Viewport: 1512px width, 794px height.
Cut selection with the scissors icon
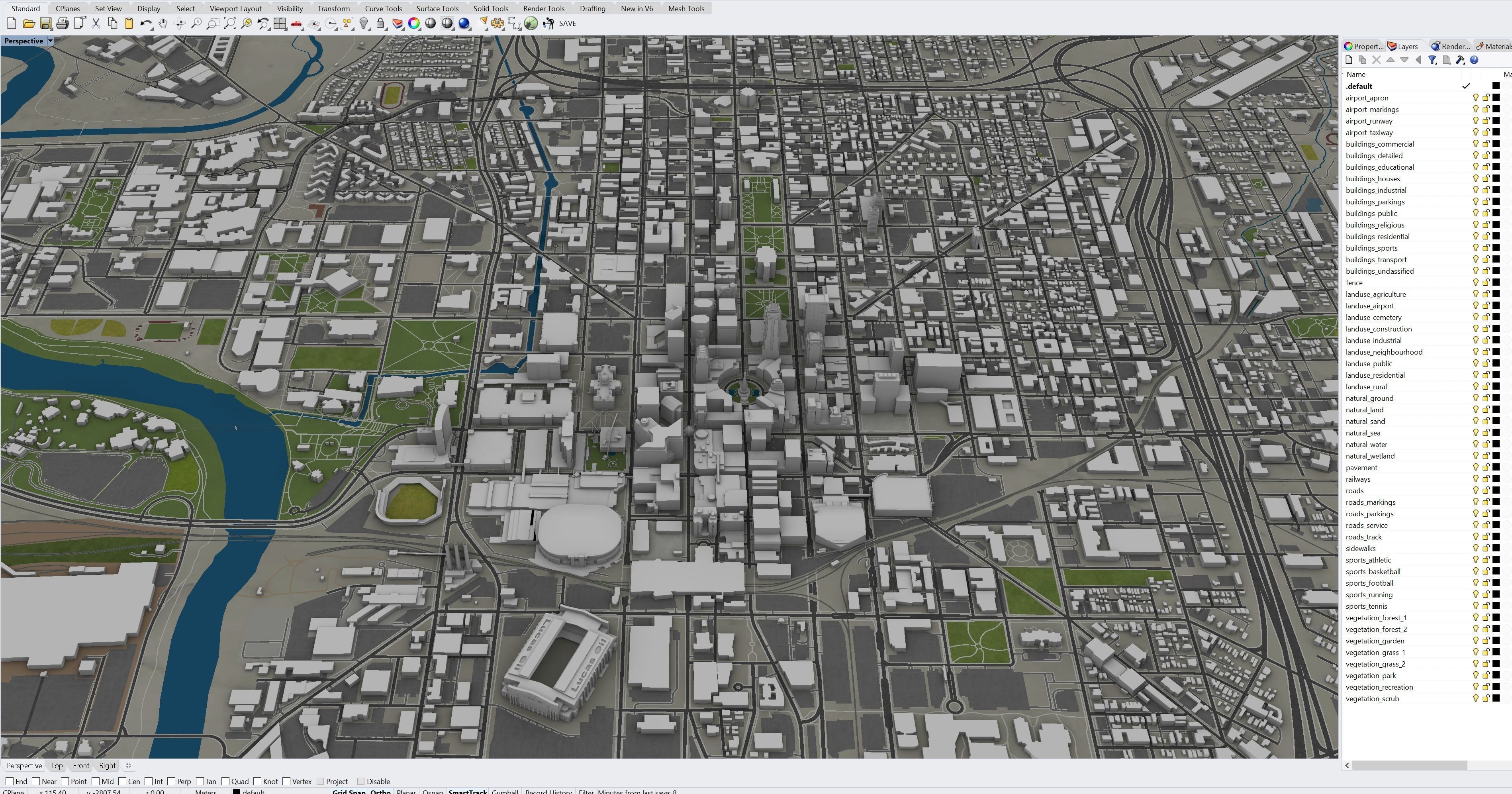coord(96,24)
